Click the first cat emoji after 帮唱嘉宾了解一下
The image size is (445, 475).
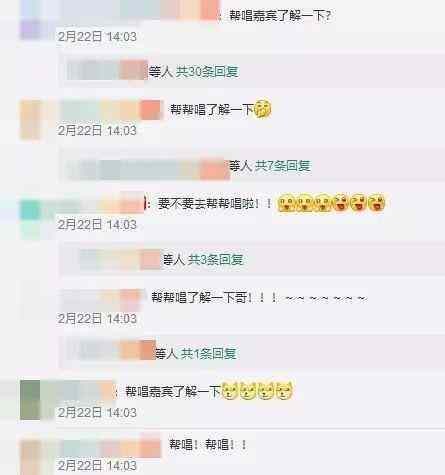tap(230, 391)
